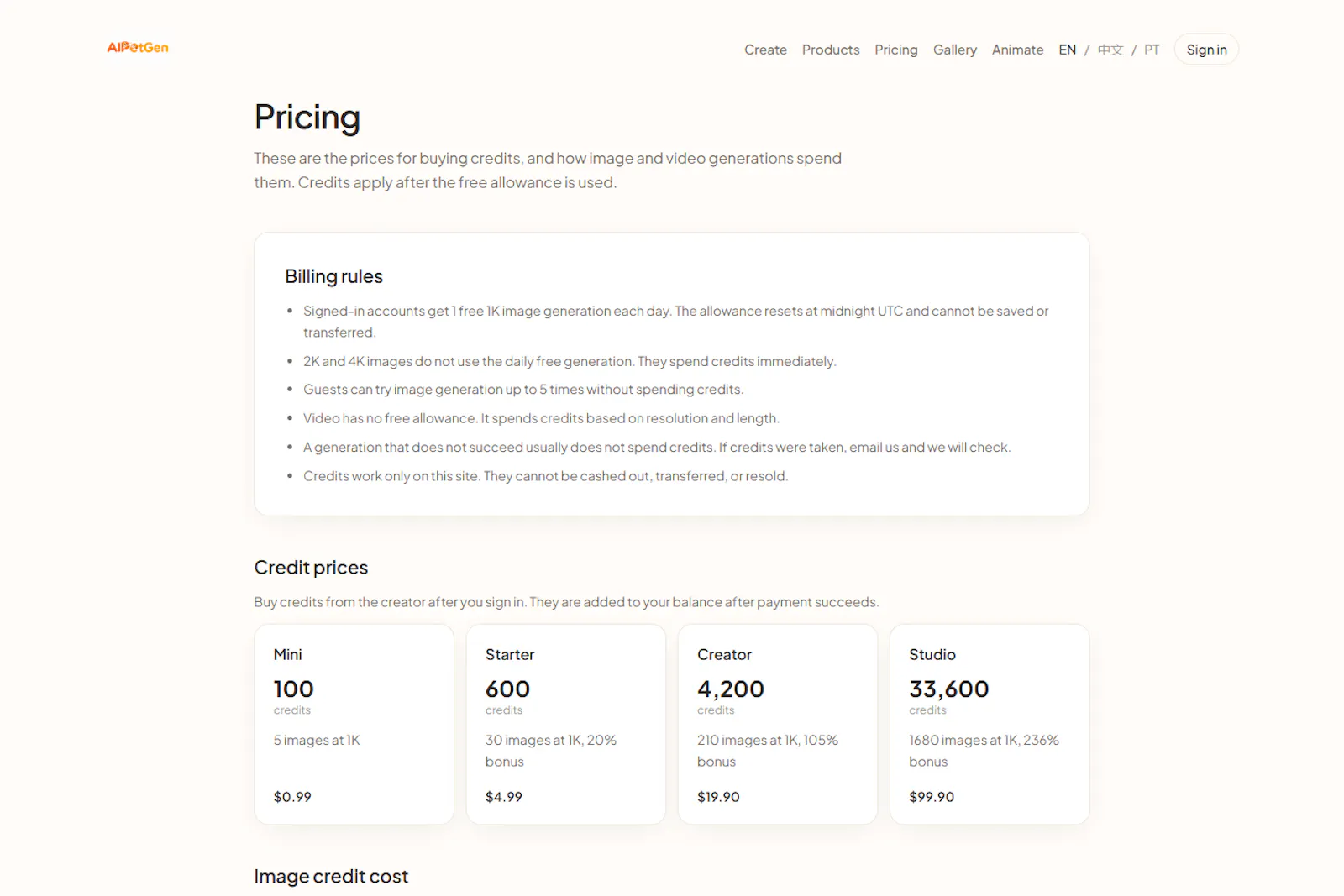
Task: Click the rule about Signed-in accounts free generation
Action: tap(676, 322)
